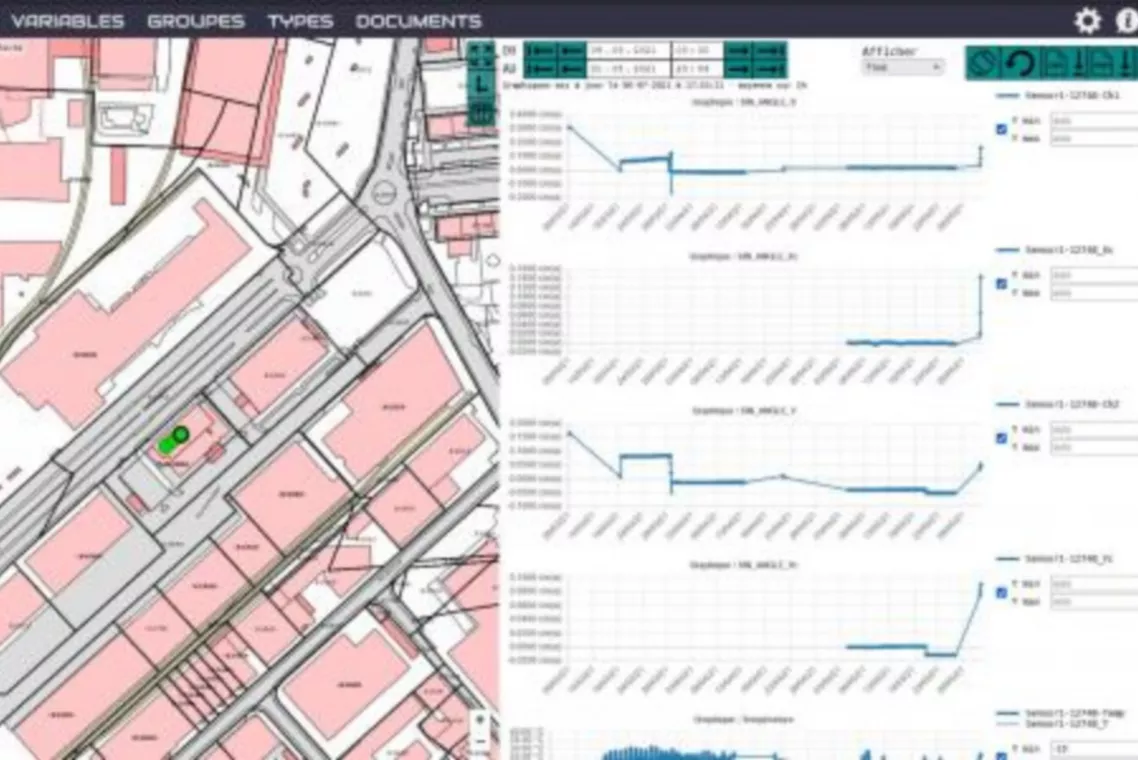Toggle Y min/max checkbox for first chart
Viewport: 1138px width, 760px height.
pos(1001,129)
